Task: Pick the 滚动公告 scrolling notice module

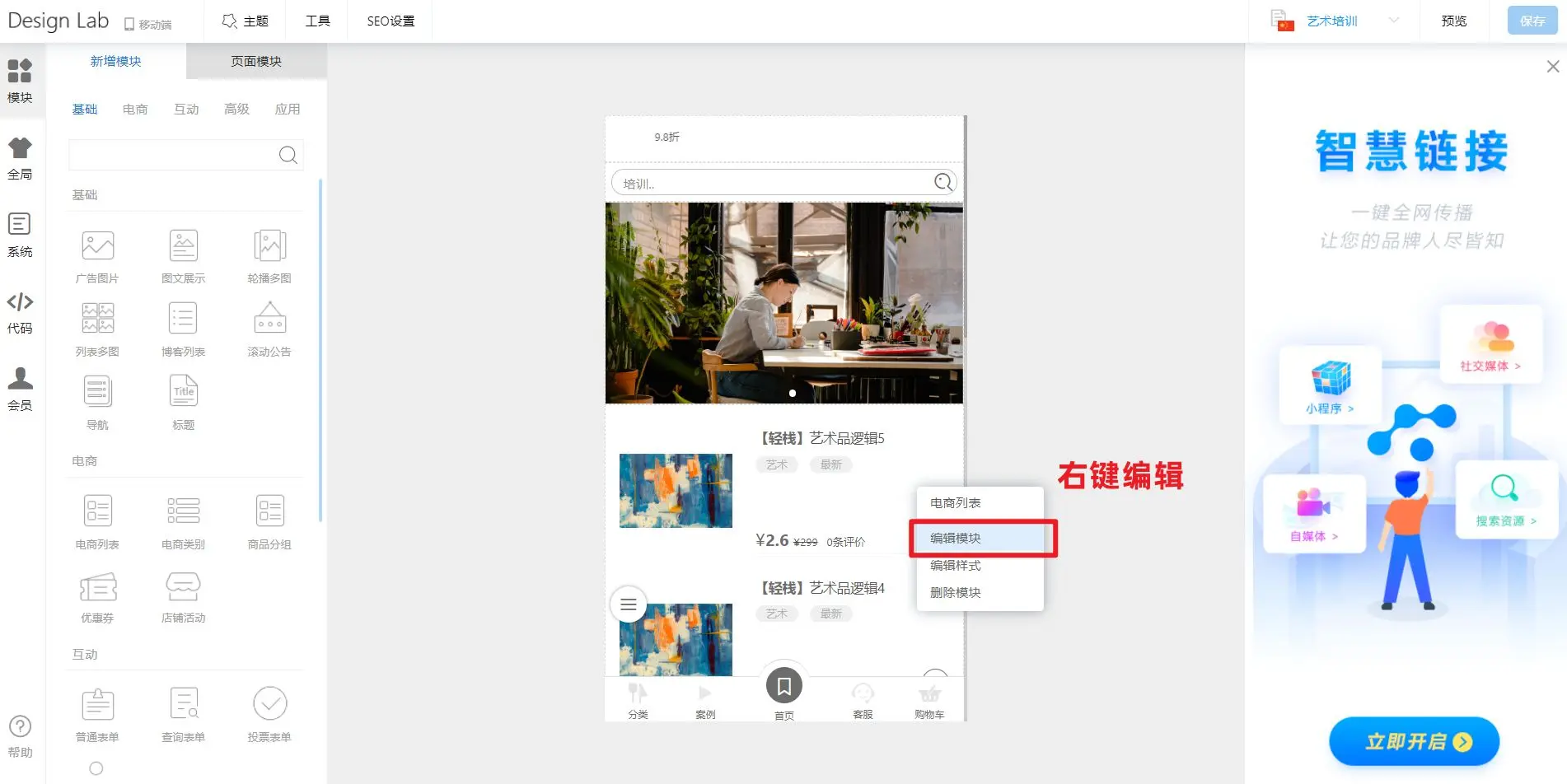Action: (x=269, y=320)
